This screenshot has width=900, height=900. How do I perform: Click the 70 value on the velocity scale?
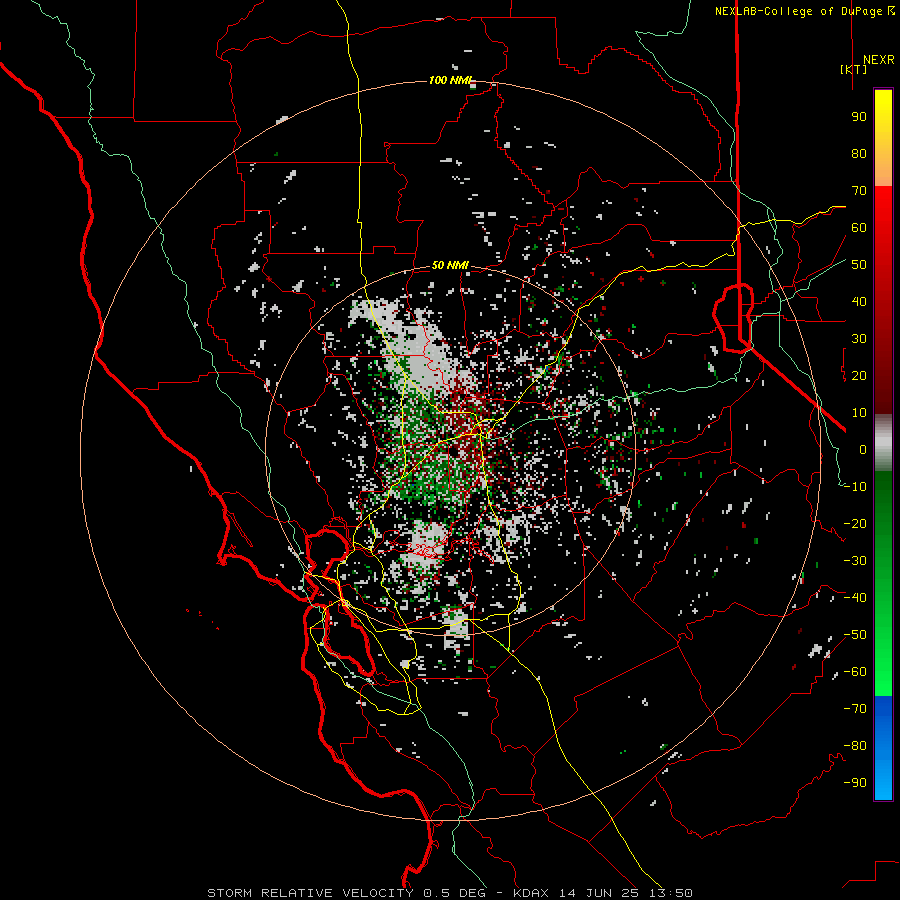click(859, 191)
